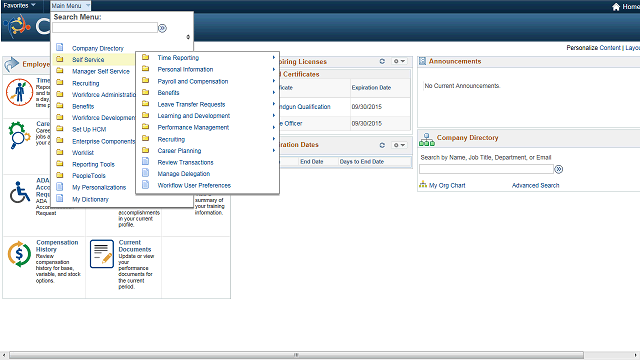This screenshot has height=360, width=640.
Task: Run the Search Menu go arrow icon
Action: pyautogui.click(x=162, y=28)
